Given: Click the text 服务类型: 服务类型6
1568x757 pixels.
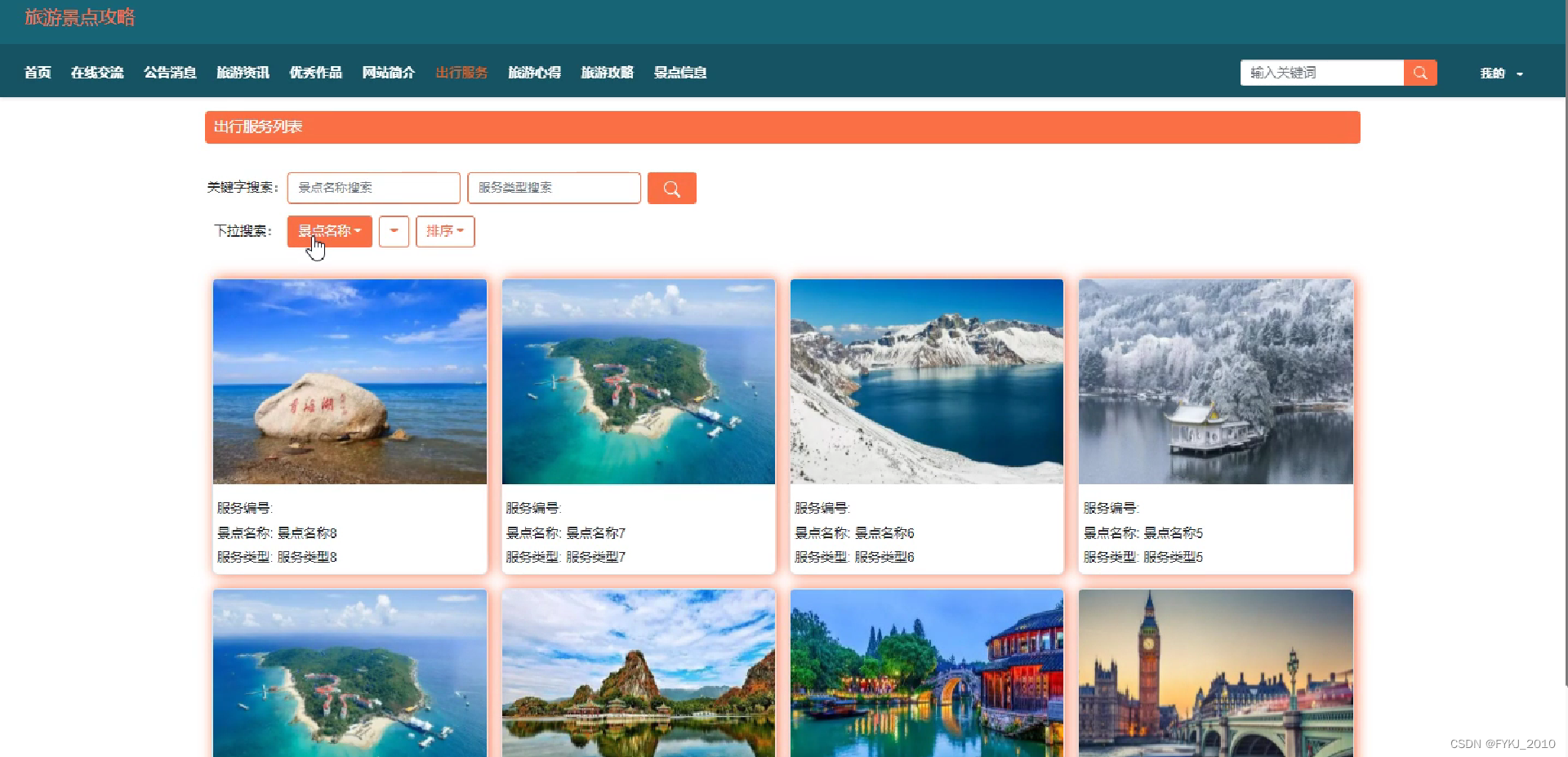Looking at the screenshot, I should 854,557.
